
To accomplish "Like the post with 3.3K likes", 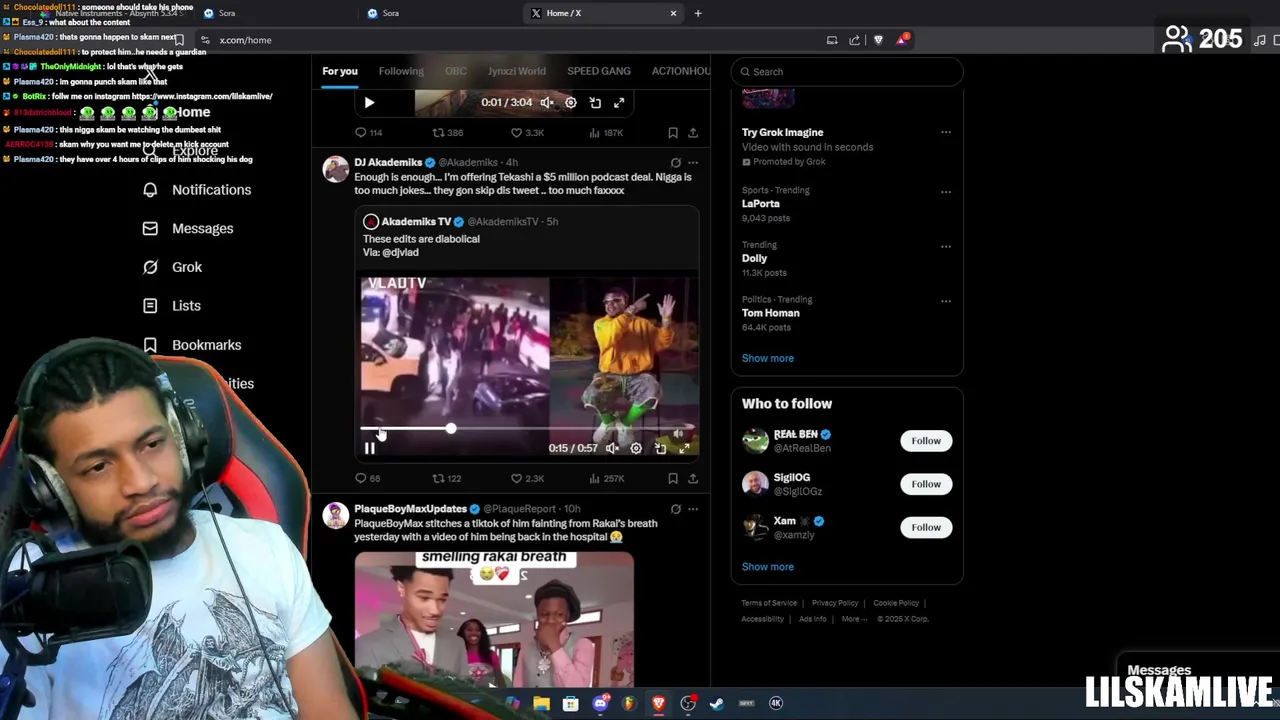I will [527, 133].
